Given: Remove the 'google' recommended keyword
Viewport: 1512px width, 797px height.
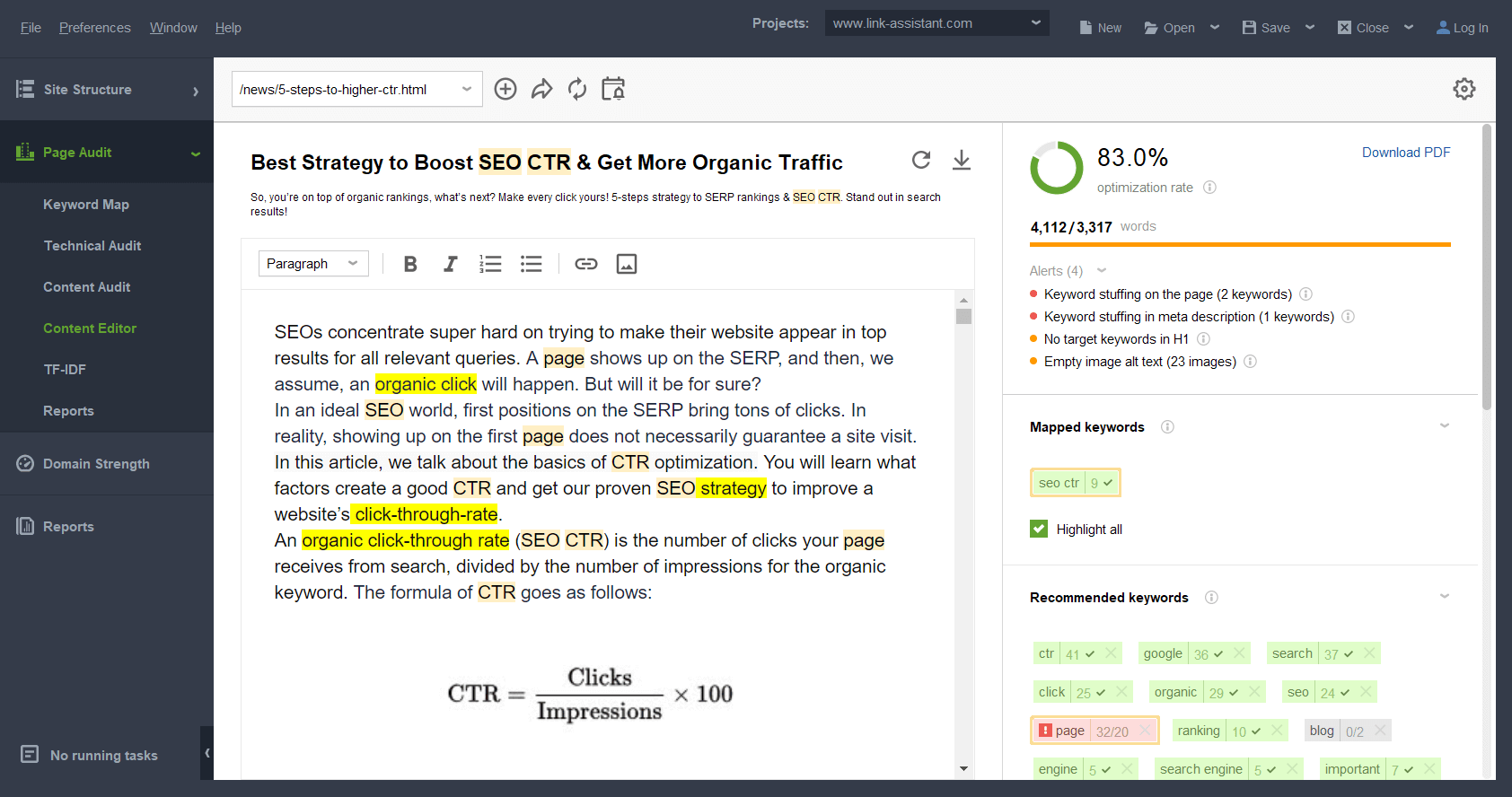Looking at the screenshot, I should point(1239,653).
